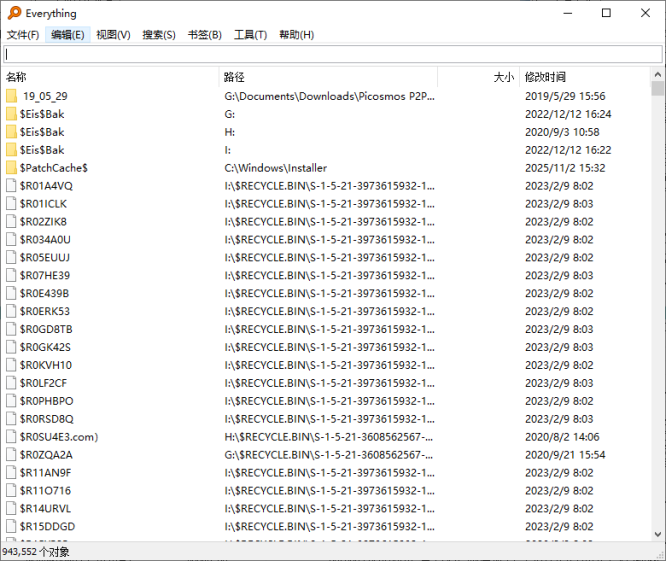Click date 2020/9/21 15:54
The image size is (666, 561).
(x=565, y=455)
